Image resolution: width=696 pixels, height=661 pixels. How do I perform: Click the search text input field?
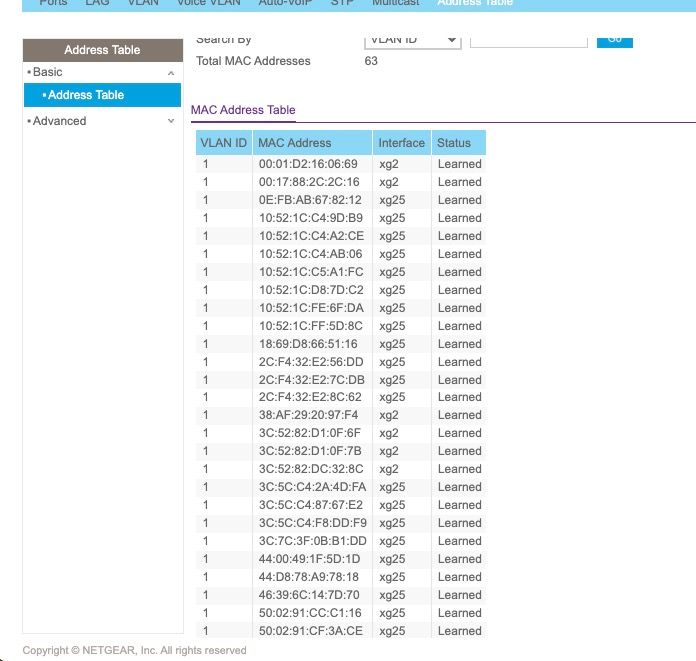tap(529, 41)
